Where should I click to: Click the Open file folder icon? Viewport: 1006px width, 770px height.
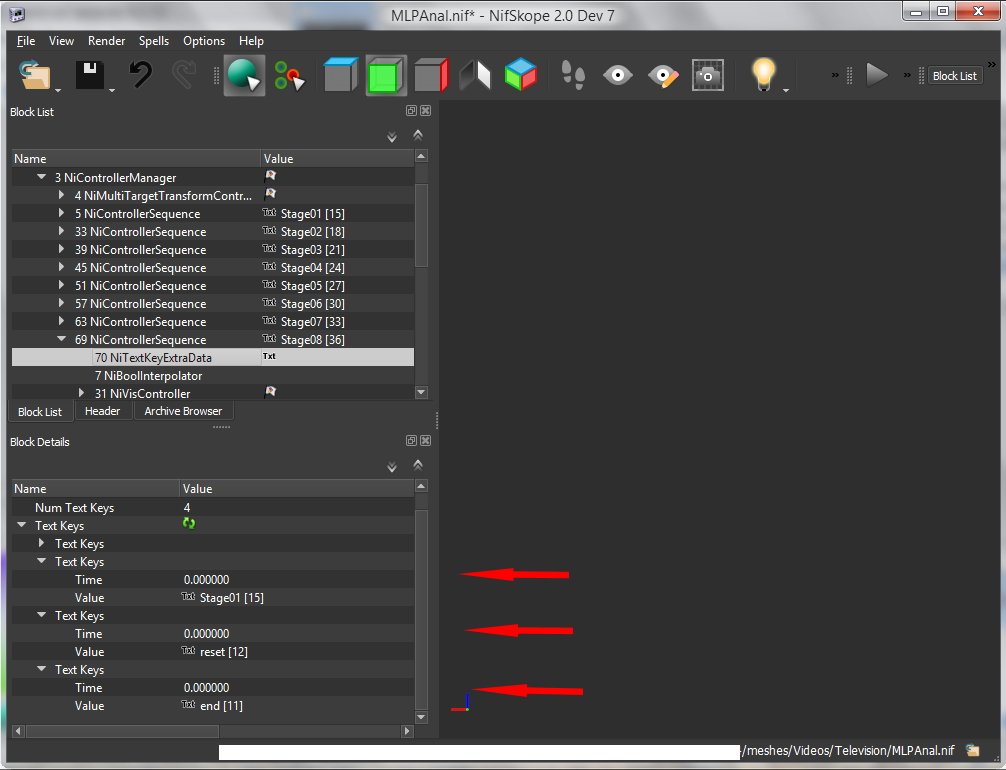click(34, 76)
